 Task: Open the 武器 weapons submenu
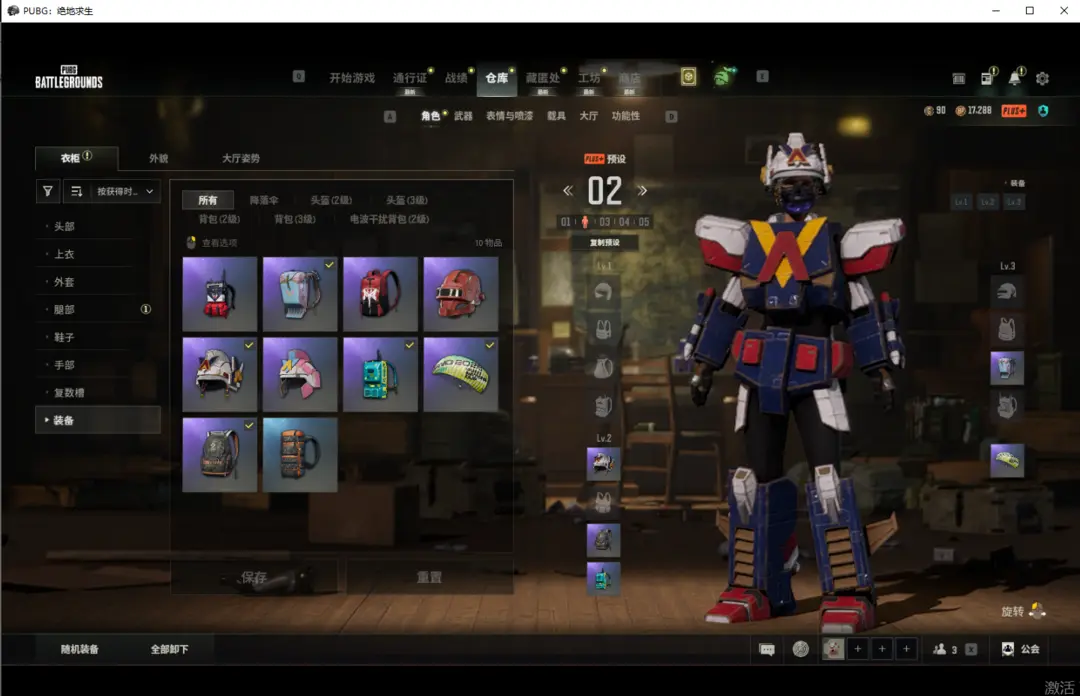click(x=463, y=116)
